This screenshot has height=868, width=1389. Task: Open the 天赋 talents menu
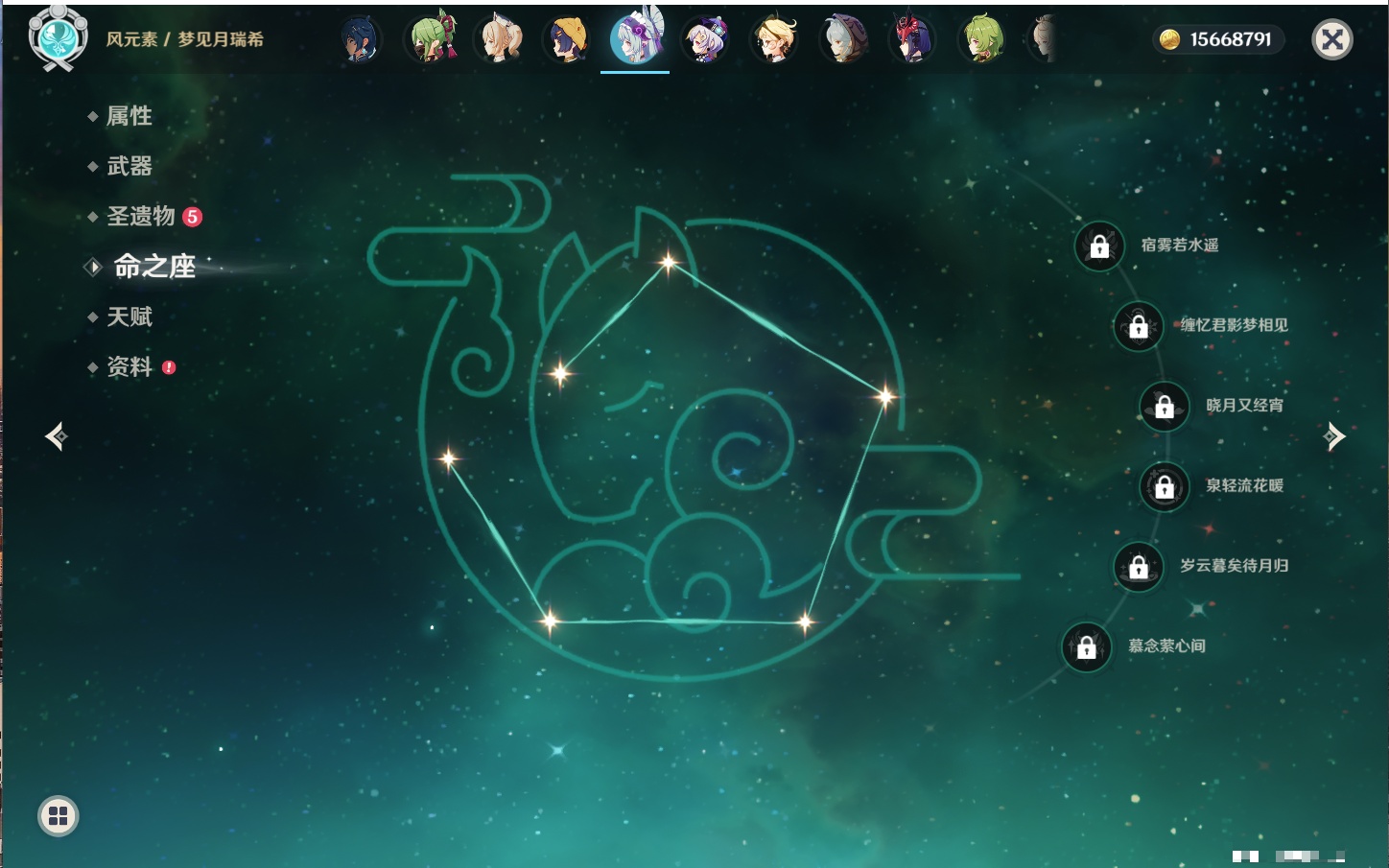coord(129,317)
